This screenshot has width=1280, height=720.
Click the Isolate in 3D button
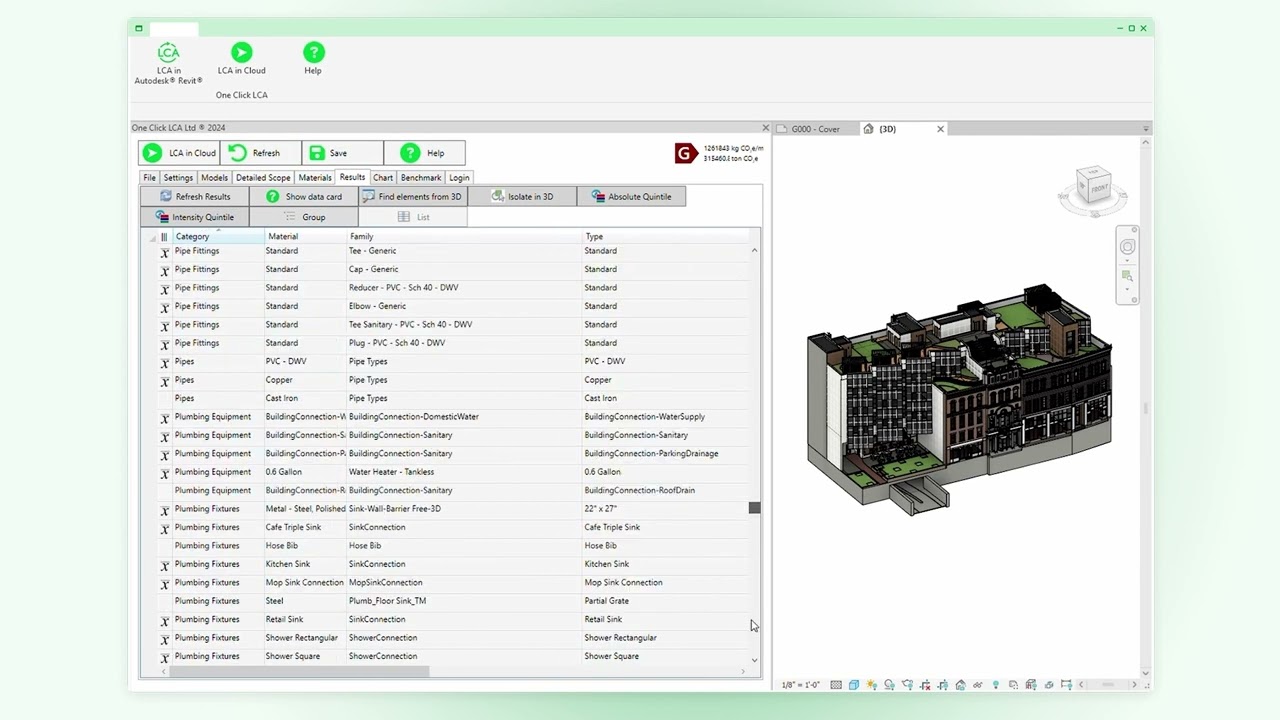click(x=522, y=196)
